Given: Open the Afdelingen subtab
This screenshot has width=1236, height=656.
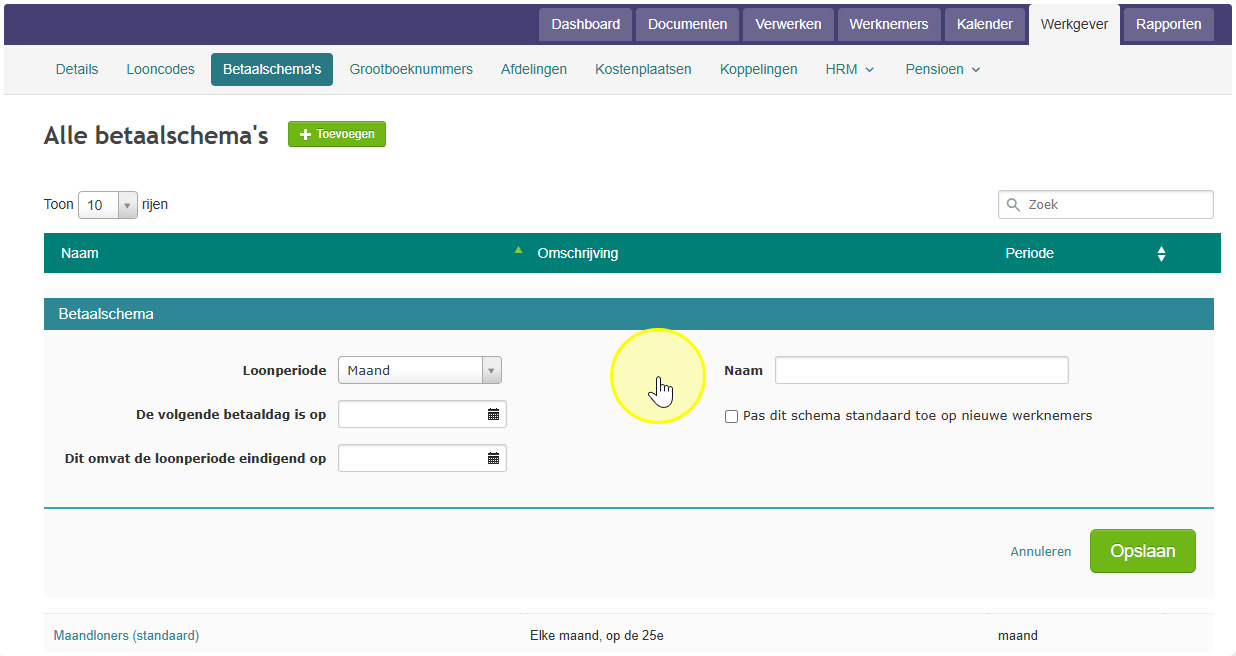Looking at the screenshot, I should click(534, 69).
